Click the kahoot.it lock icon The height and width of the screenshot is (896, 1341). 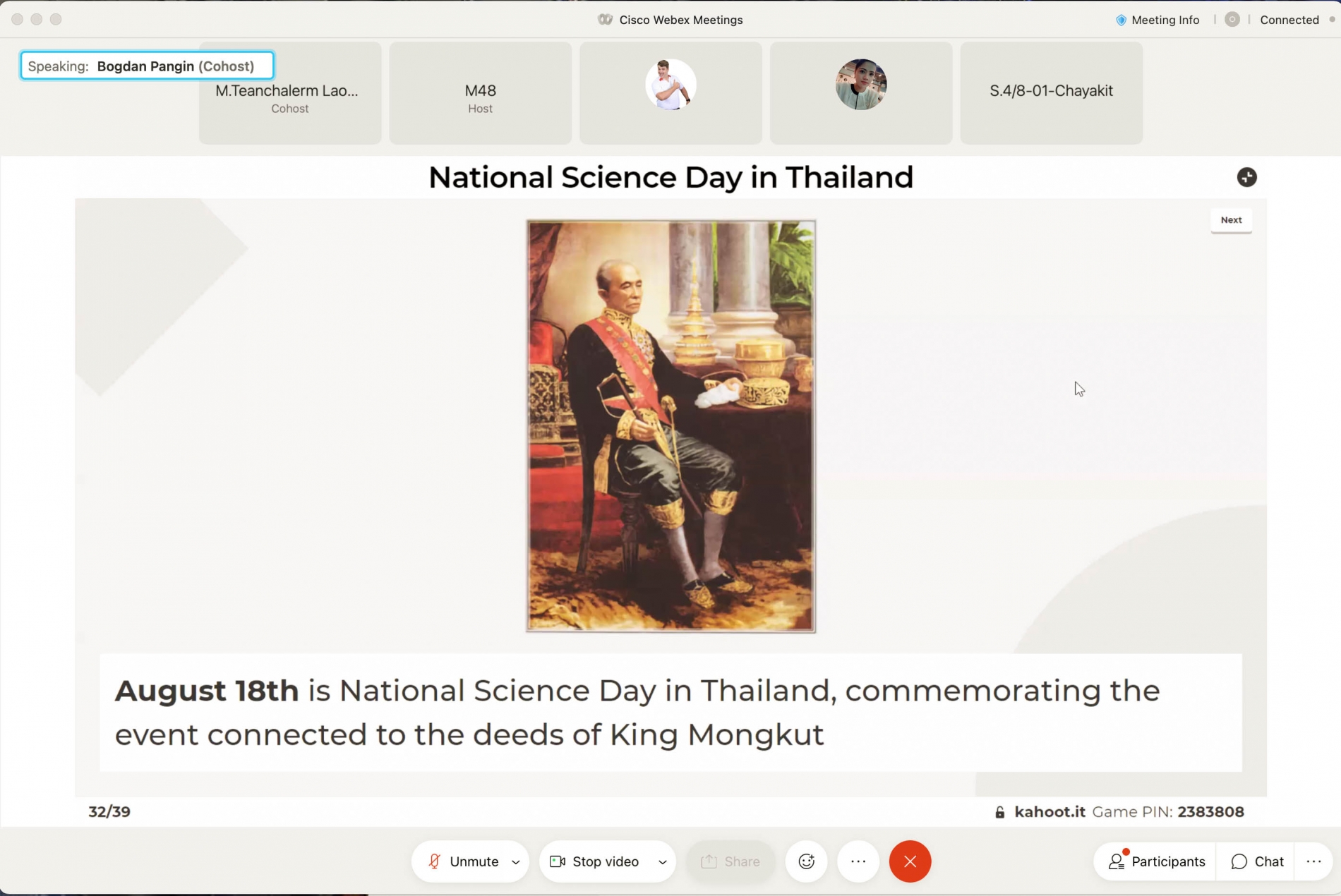(999, 812)
